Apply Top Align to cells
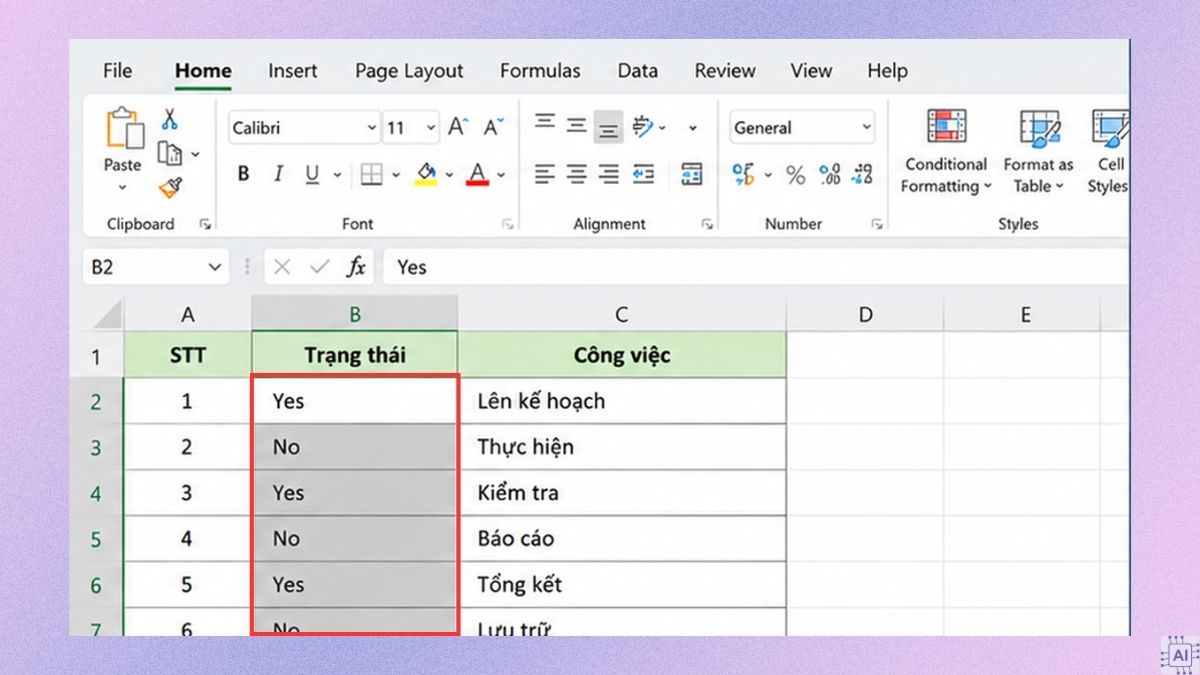The image size is (1200, 675). pos(544,124)
